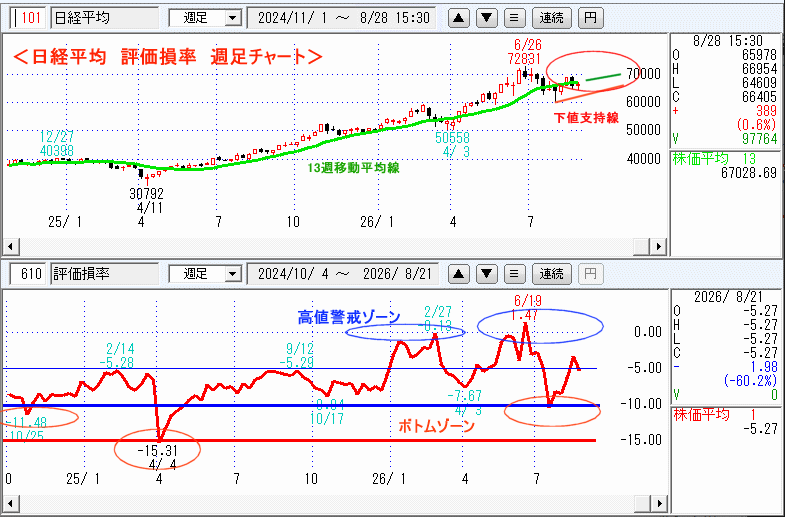Click the right scroll arrow of the upper chart
This screenshot has width=785, height=517.
pyautogui.click(x=659, y=247)
